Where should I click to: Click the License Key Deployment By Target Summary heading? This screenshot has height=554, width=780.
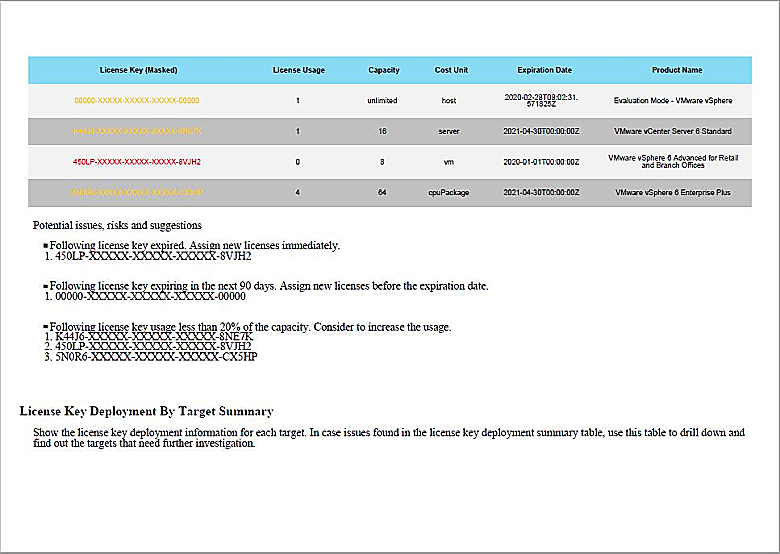(x=146, y=411)
